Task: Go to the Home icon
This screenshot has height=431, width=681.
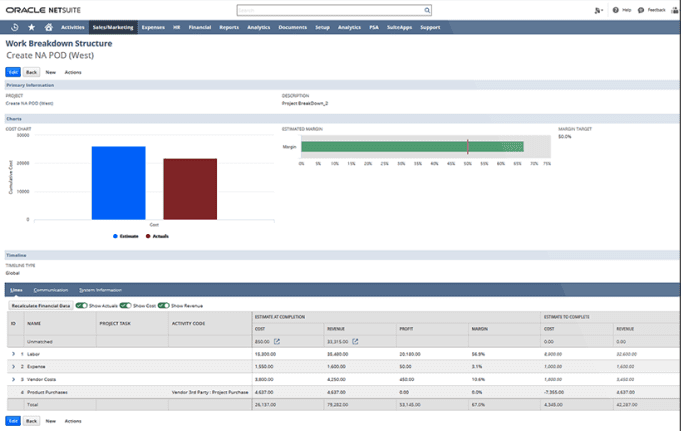Action: [48, 27]
